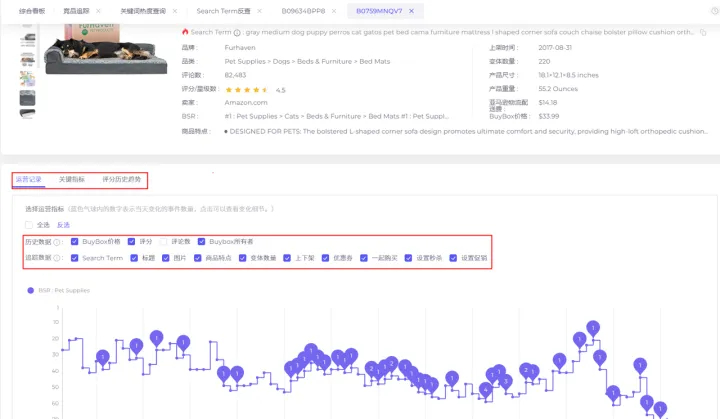Click the info icon beside 历史数据

[x=58, y=242]
